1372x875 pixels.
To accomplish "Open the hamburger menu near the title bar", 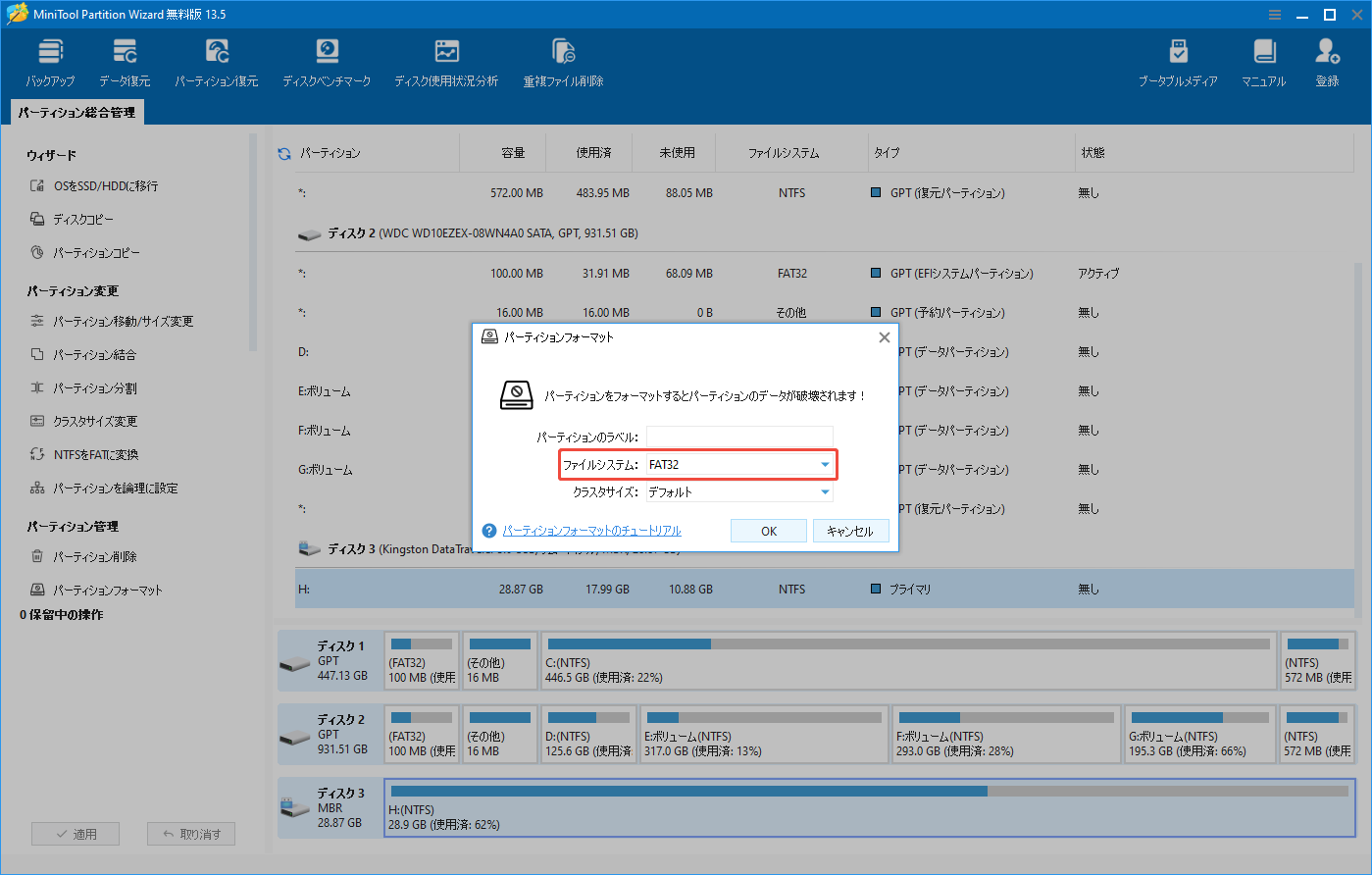I will click(1274, 14).
